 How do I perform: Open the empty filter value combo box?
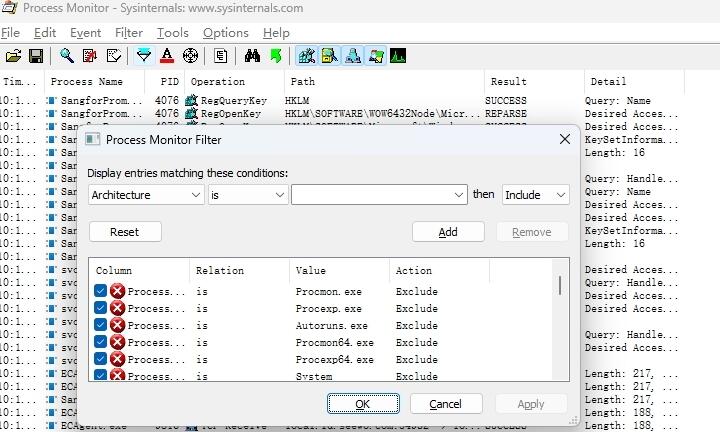point(379,195)
